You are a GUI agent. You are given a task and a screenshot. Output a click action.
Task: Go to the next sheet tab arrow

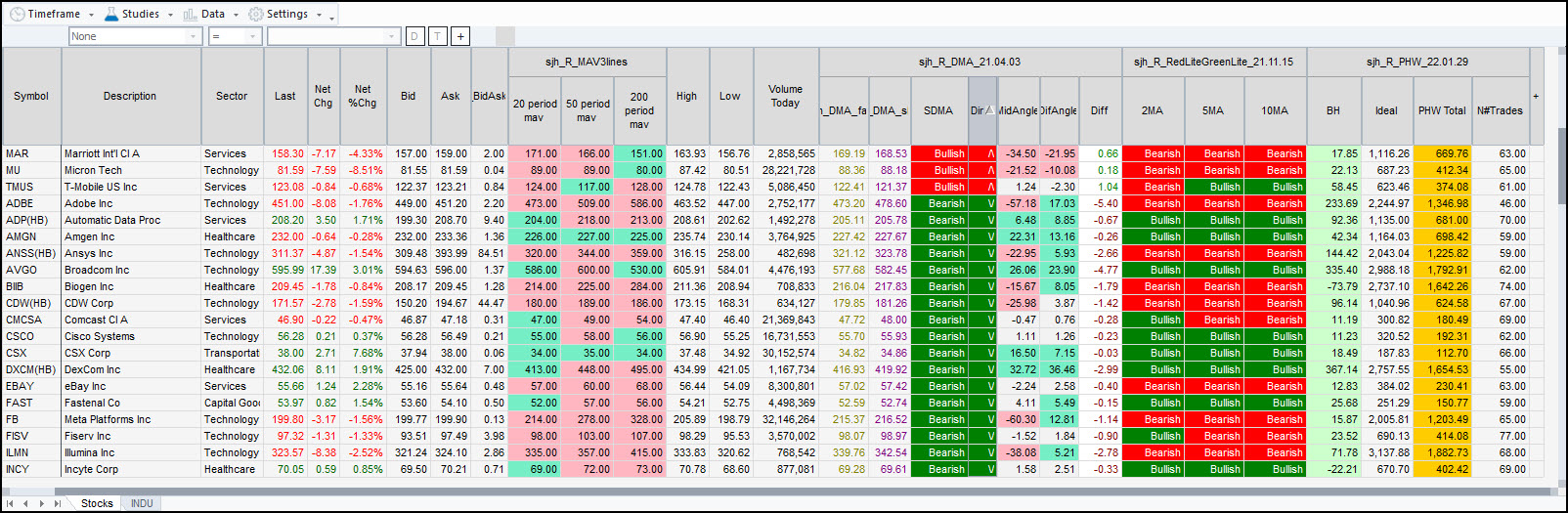(41, 503)
